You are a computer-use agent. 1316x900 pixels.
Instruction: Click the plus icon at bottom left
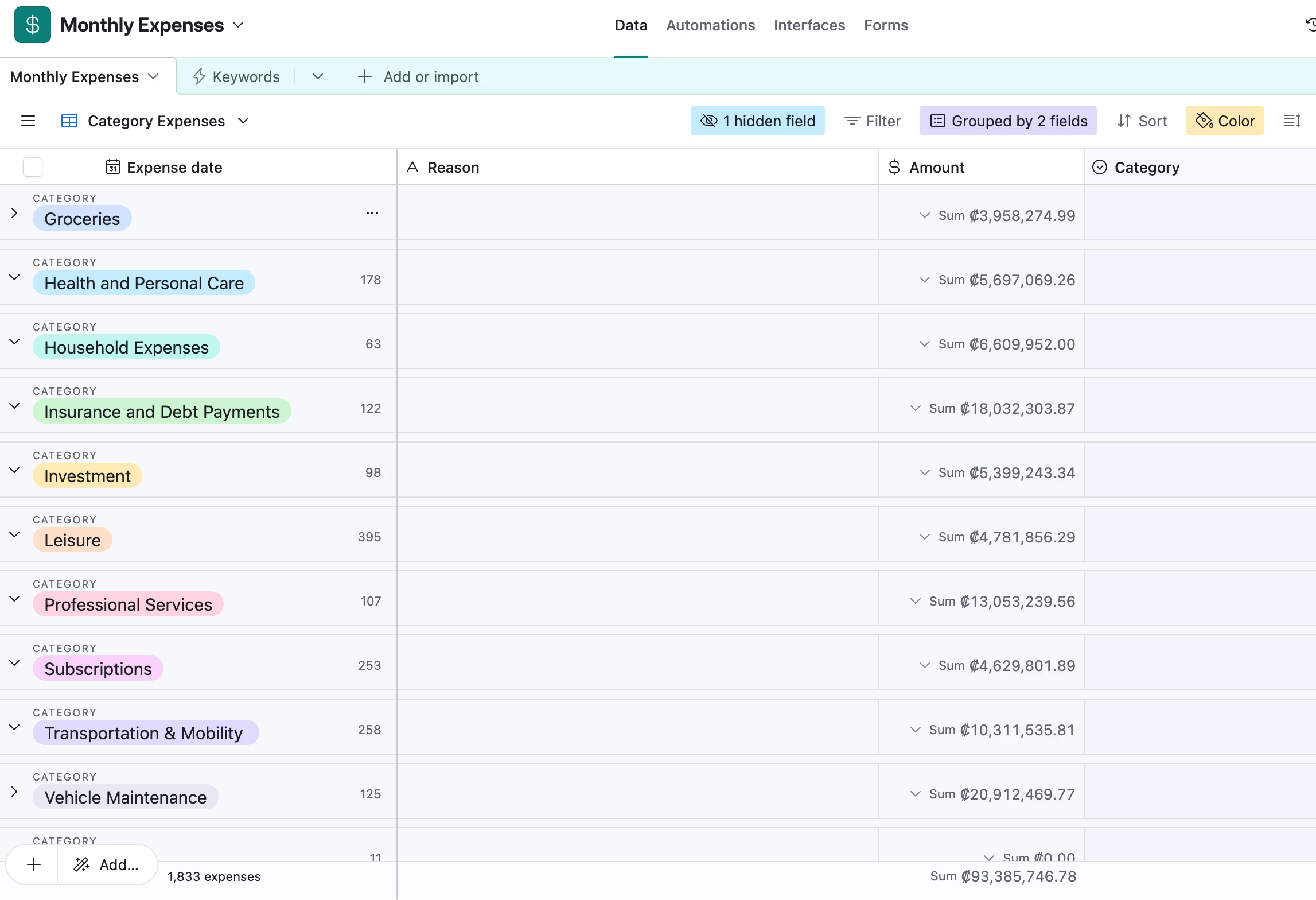34,864
